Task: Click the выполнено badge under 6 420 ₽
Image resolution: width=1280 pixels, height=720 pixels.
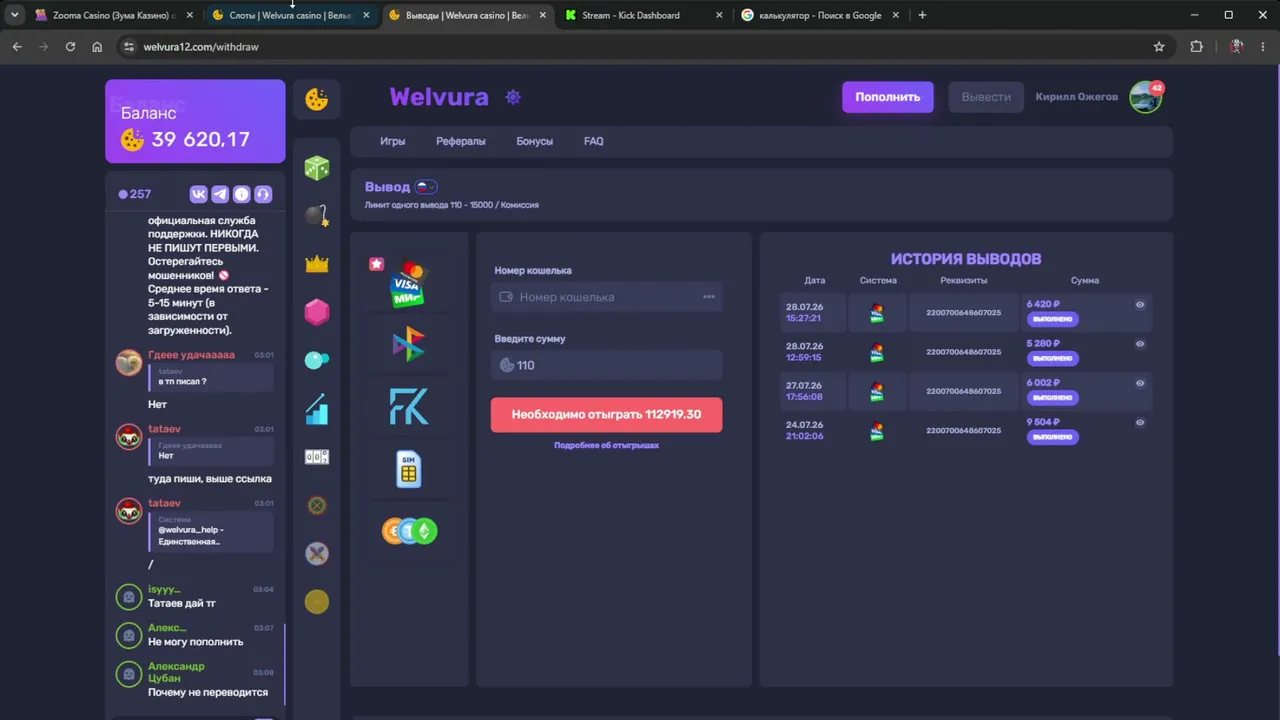Action: tap(1052, 320)
